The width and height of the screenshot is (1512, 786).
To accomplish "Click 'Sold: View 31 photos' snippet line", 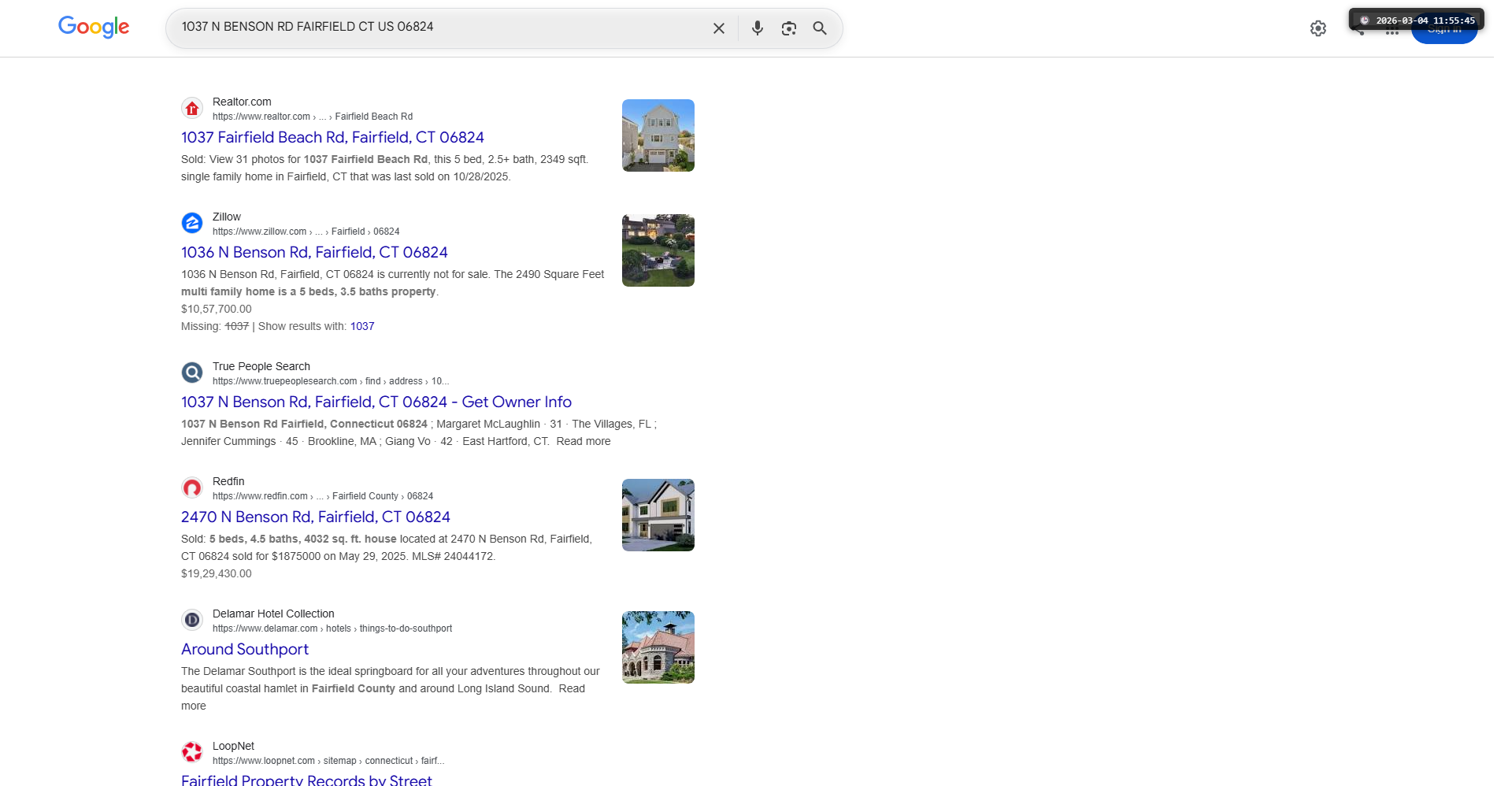I will click(x=384, y=159).
